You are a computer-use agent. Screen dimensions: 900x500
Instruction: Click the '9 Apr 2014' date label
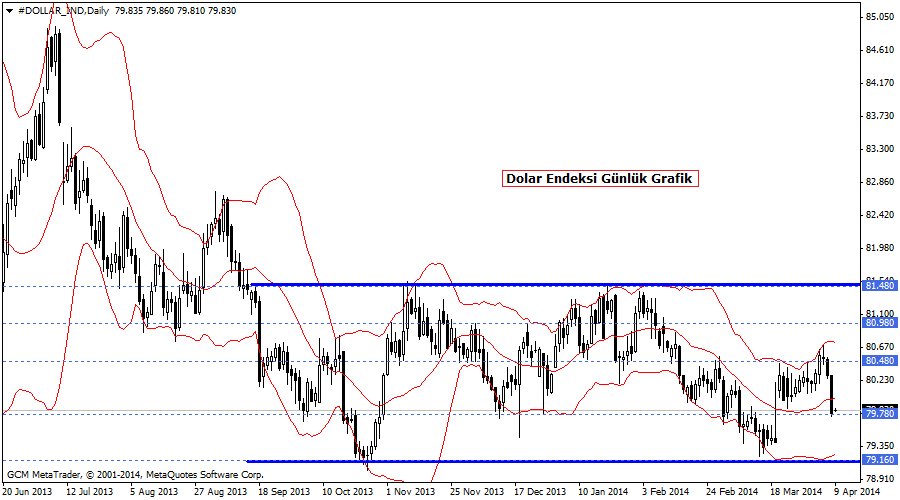[858, 491]
